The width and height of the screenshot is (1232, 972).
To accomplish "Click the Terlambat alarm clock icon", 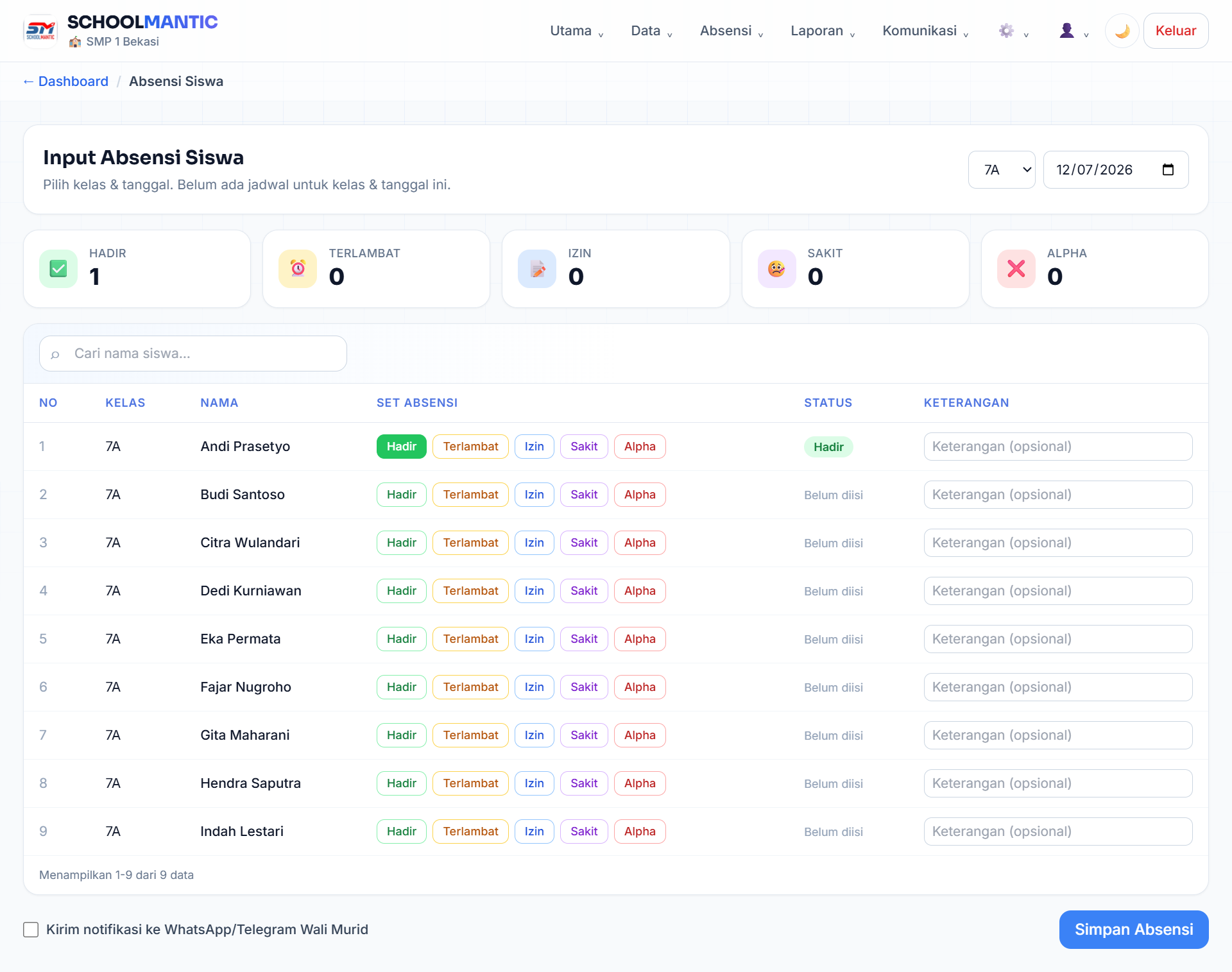I will [x=298, y=269].
